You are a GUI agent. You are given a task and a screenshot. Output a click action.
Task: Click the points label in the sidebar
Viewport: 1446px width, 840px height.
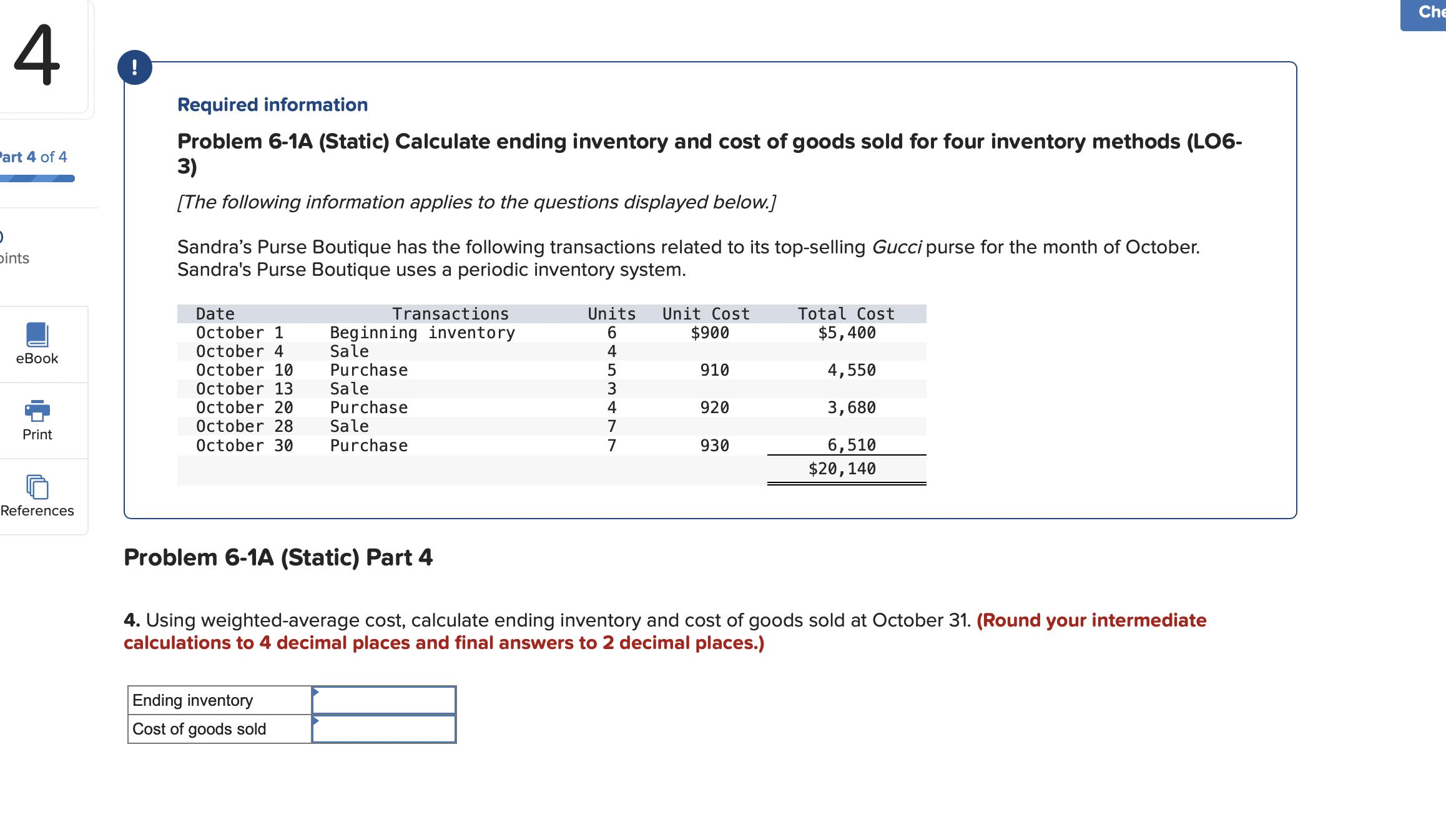pos(15,258)
